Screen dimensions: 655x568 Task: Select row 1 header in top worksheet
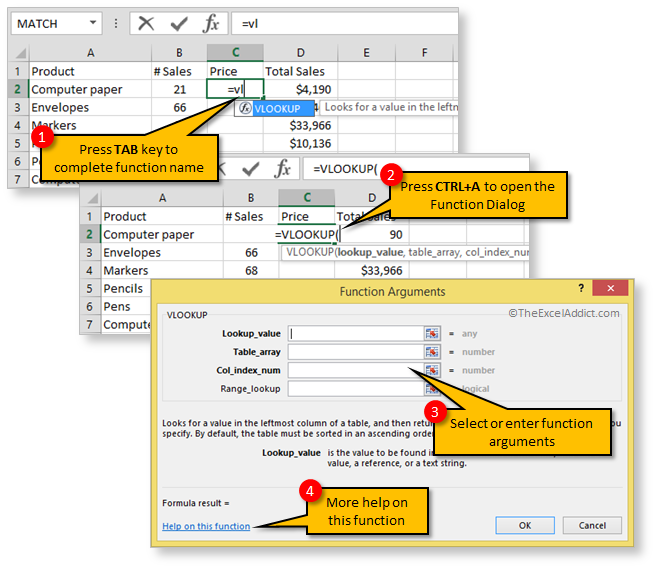point(18,71)
